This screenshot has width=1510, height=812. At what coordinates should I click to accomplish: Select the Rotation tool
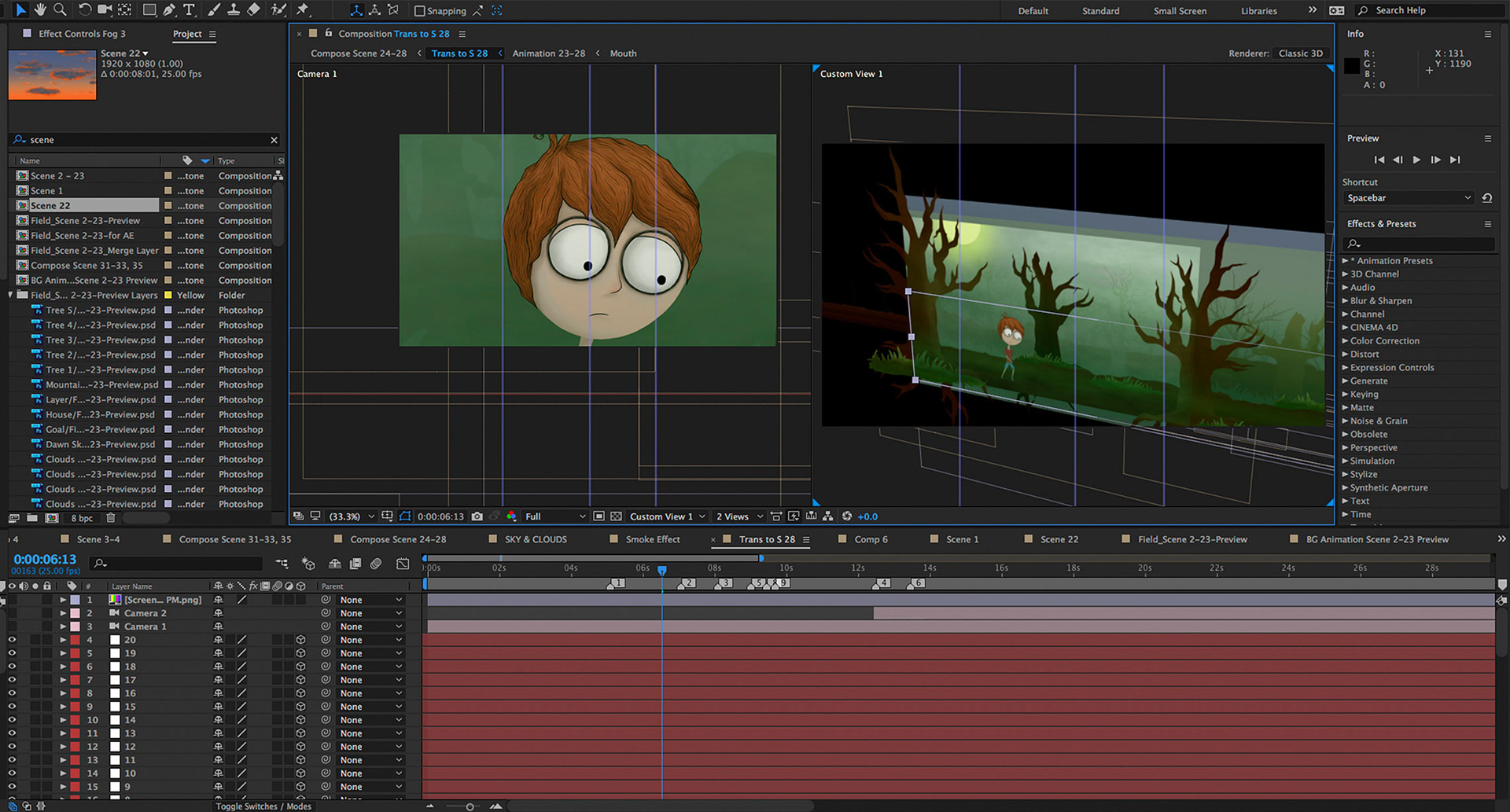coord(84,10)
